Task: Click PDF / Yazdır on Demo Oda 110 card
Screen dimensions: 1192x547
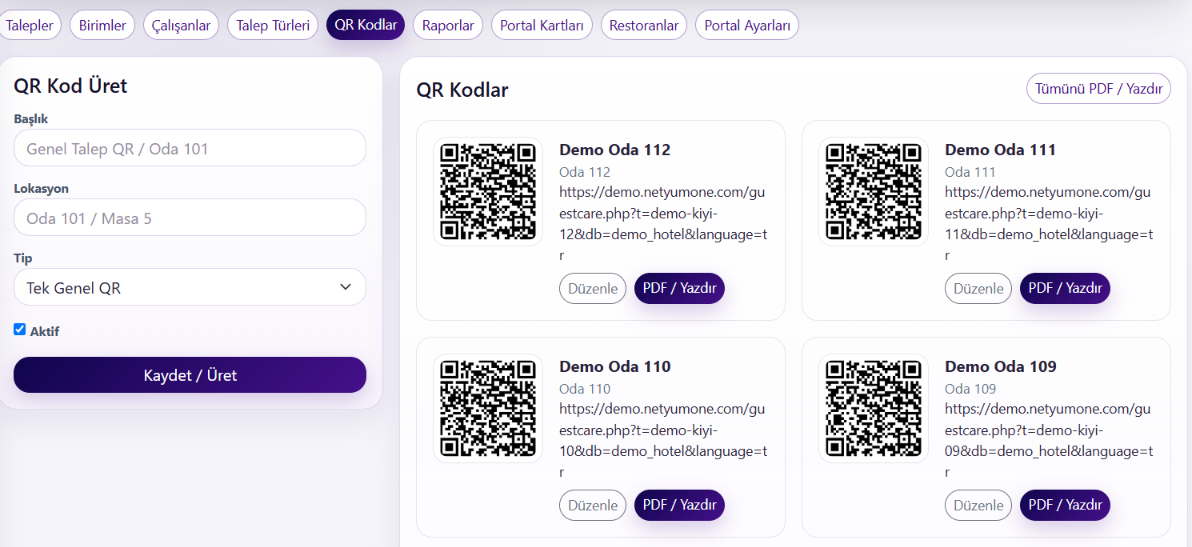Action: pyautogui.click(x=680, y=505)
